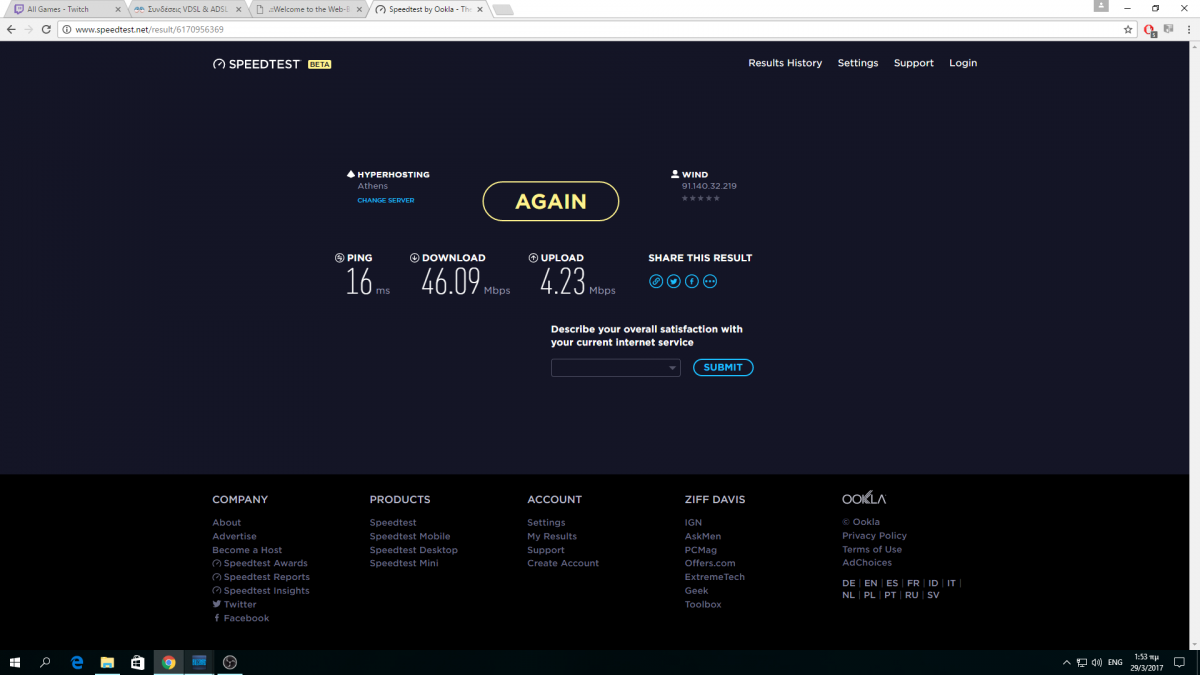Submit the satisfaction survey

(723, 368)
